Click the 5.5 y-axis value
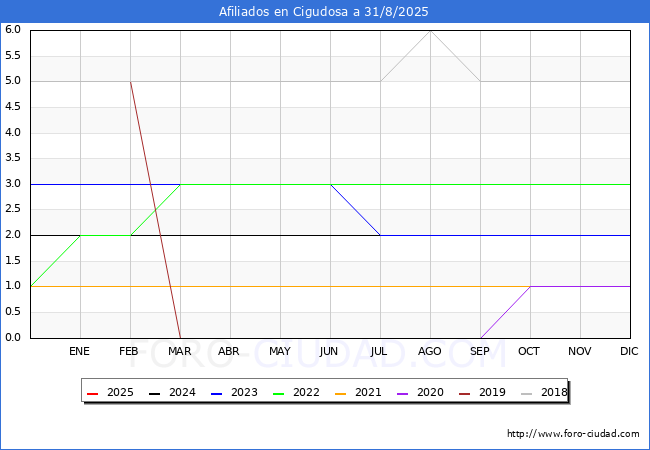Image resolution: width=650 pixels, height=450 pixels. click(13, 56)
